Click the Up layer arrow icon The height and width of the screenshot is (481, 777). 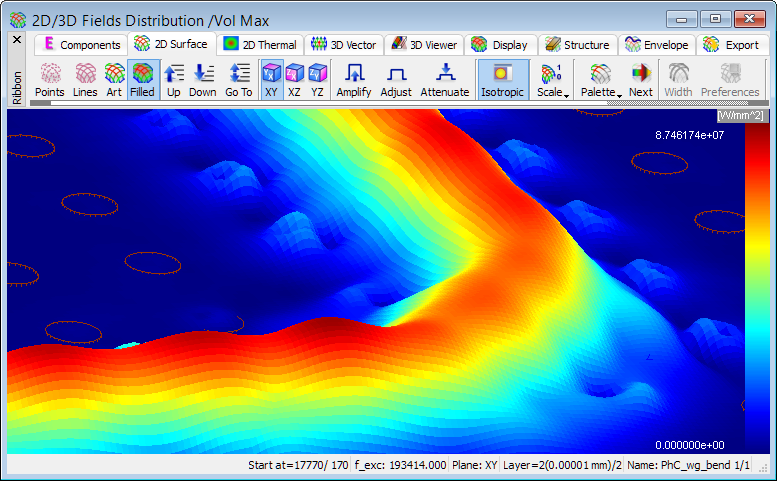174,80
